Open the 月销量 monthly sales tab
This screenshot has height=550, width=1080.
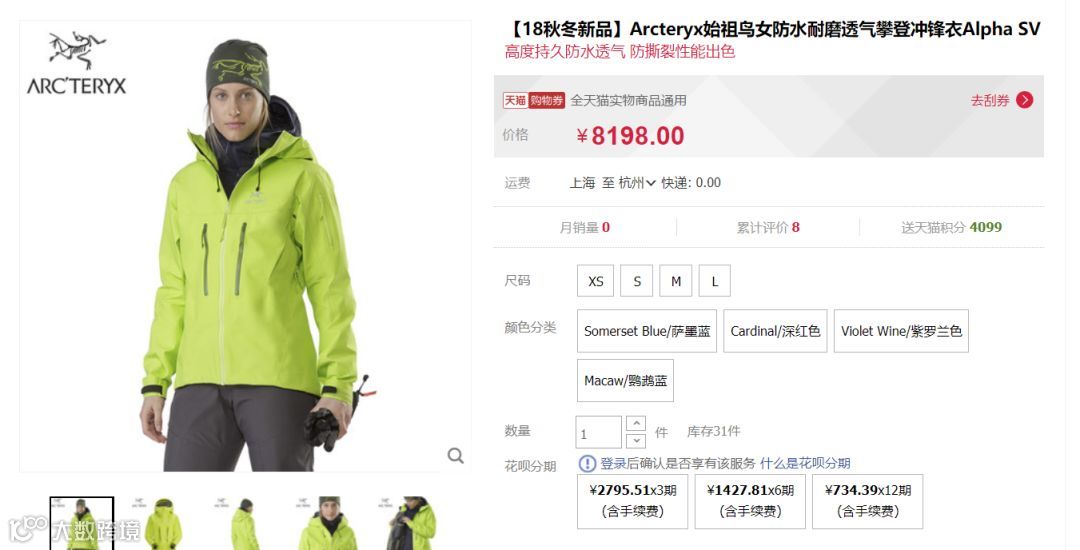[x=585, y=227]
